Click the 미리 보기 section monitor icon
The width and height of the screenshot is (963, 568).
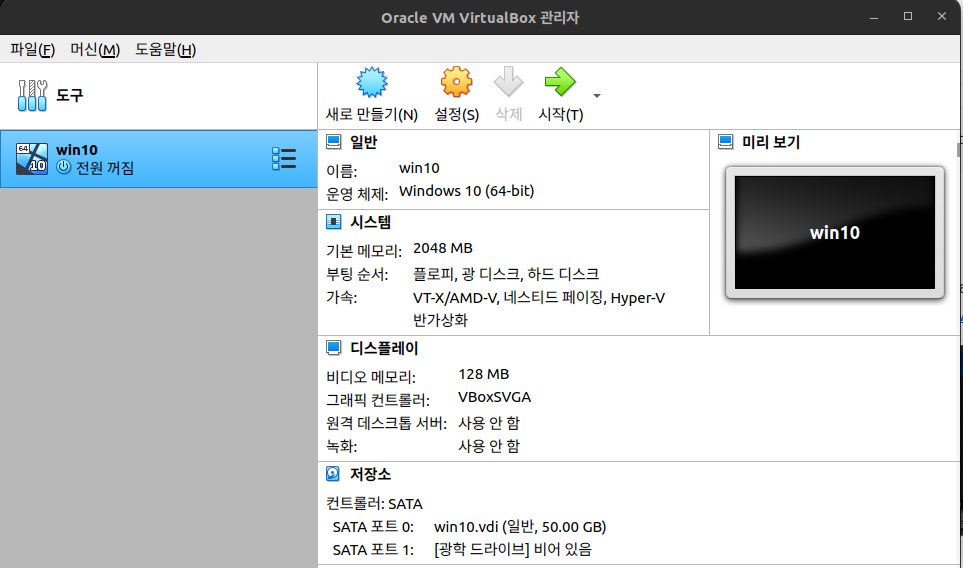coord(725,142)
